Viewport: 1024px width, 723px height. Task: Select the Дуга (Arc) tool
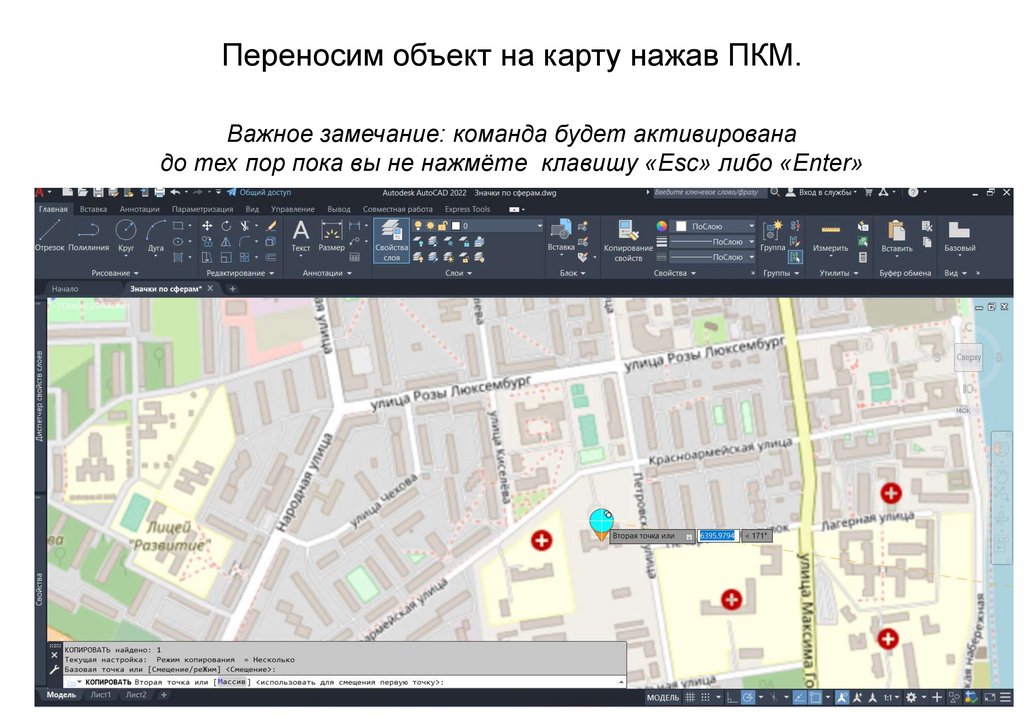point(156,235)
